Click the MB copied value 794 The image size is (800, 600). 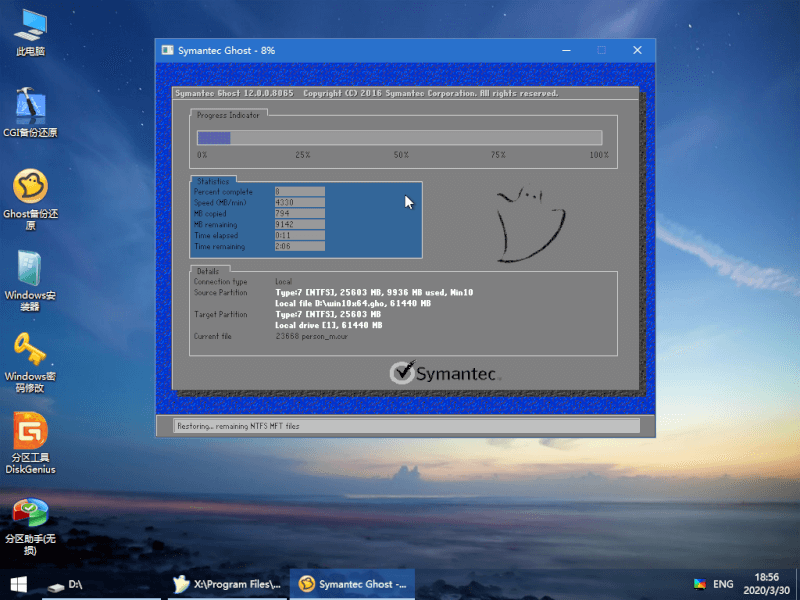click(x=299, y=213)
